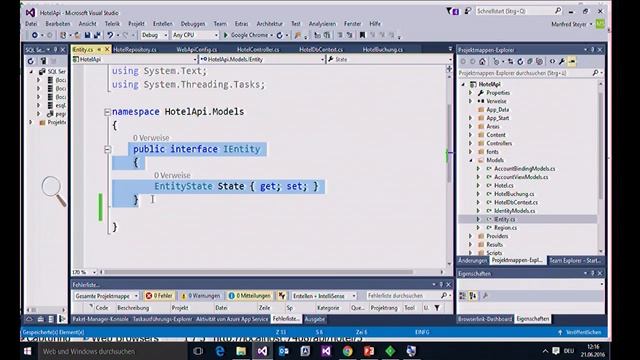
Task: Collapse the IEntity interface code block
Action: pos(107,149)
